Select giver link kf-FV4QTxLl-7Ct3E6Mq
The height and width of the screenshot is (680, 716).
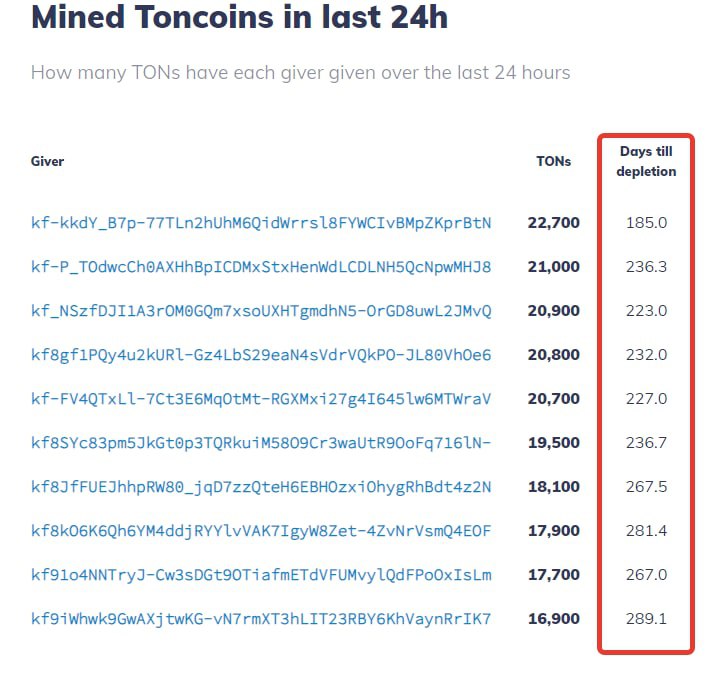click(x=261, y=399)
